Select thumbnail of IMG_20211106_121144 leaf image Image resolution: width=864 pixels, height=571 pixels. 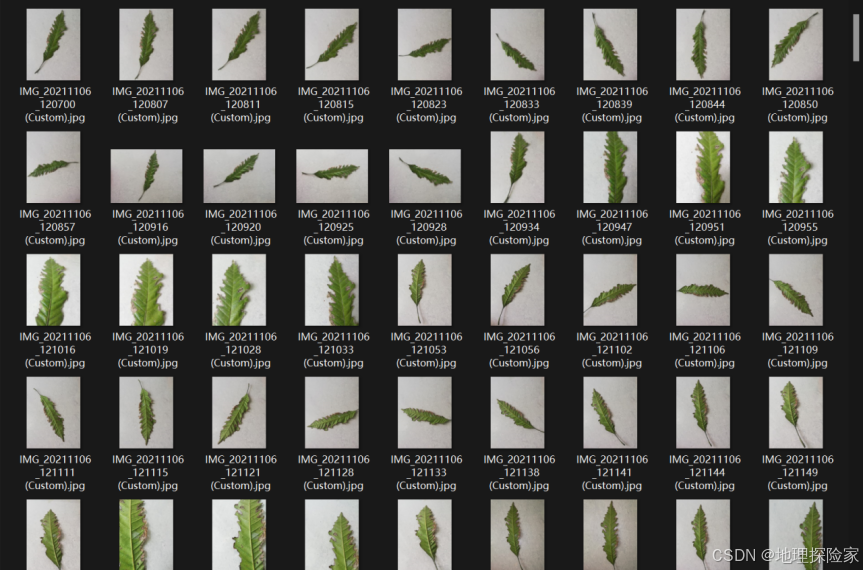click(x=703, y=413)
